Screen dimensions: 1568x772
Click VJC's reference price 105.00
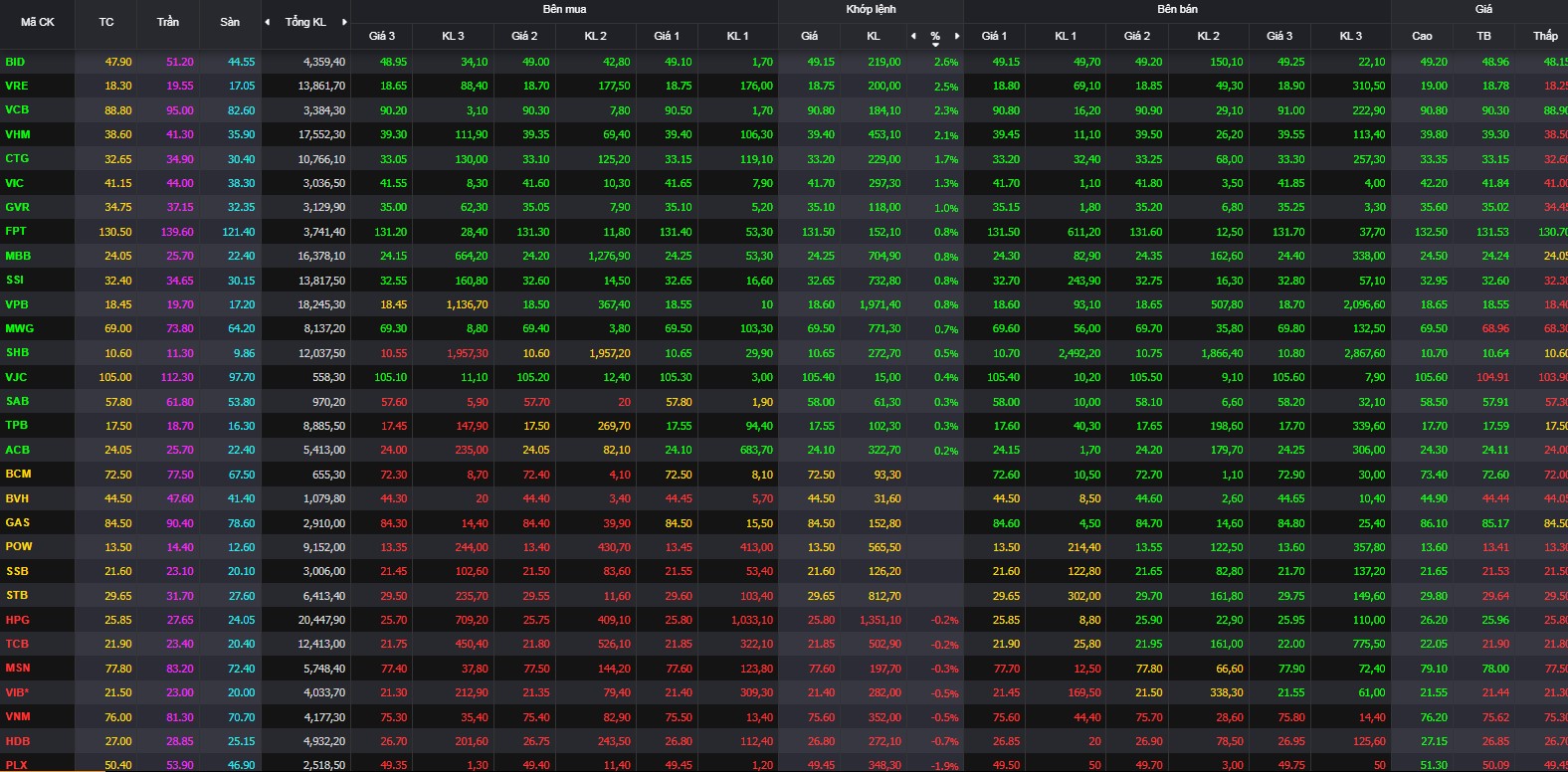click(115, 377)
